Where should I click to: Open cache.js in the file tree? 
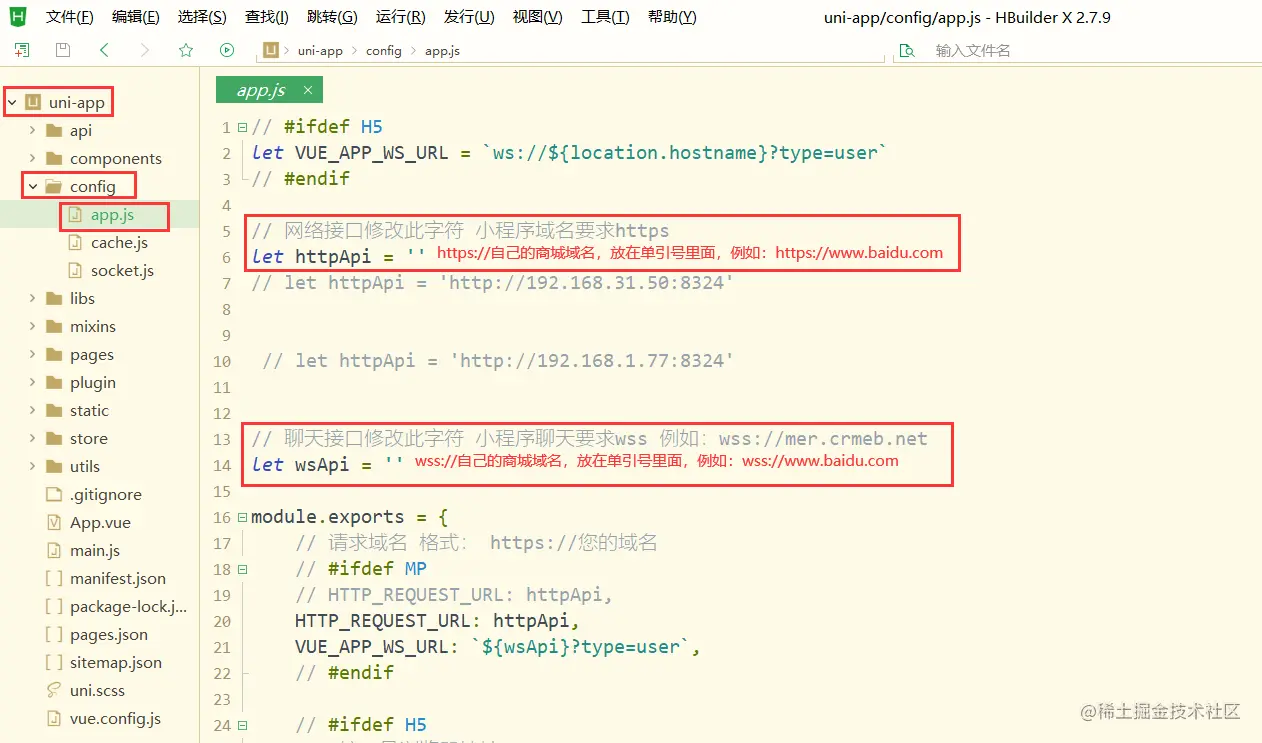click(119, 242)
